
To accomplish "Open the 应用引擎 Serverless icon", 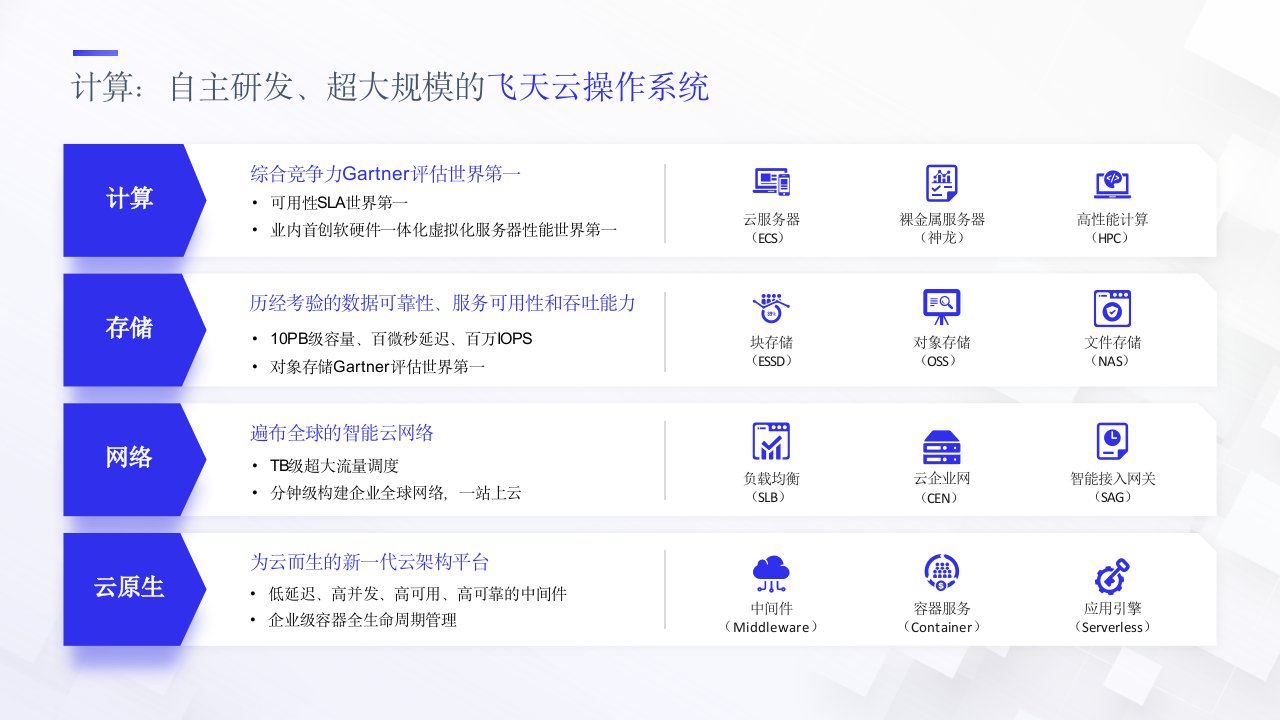I will pyautogui.click(x=1112, y=576).
